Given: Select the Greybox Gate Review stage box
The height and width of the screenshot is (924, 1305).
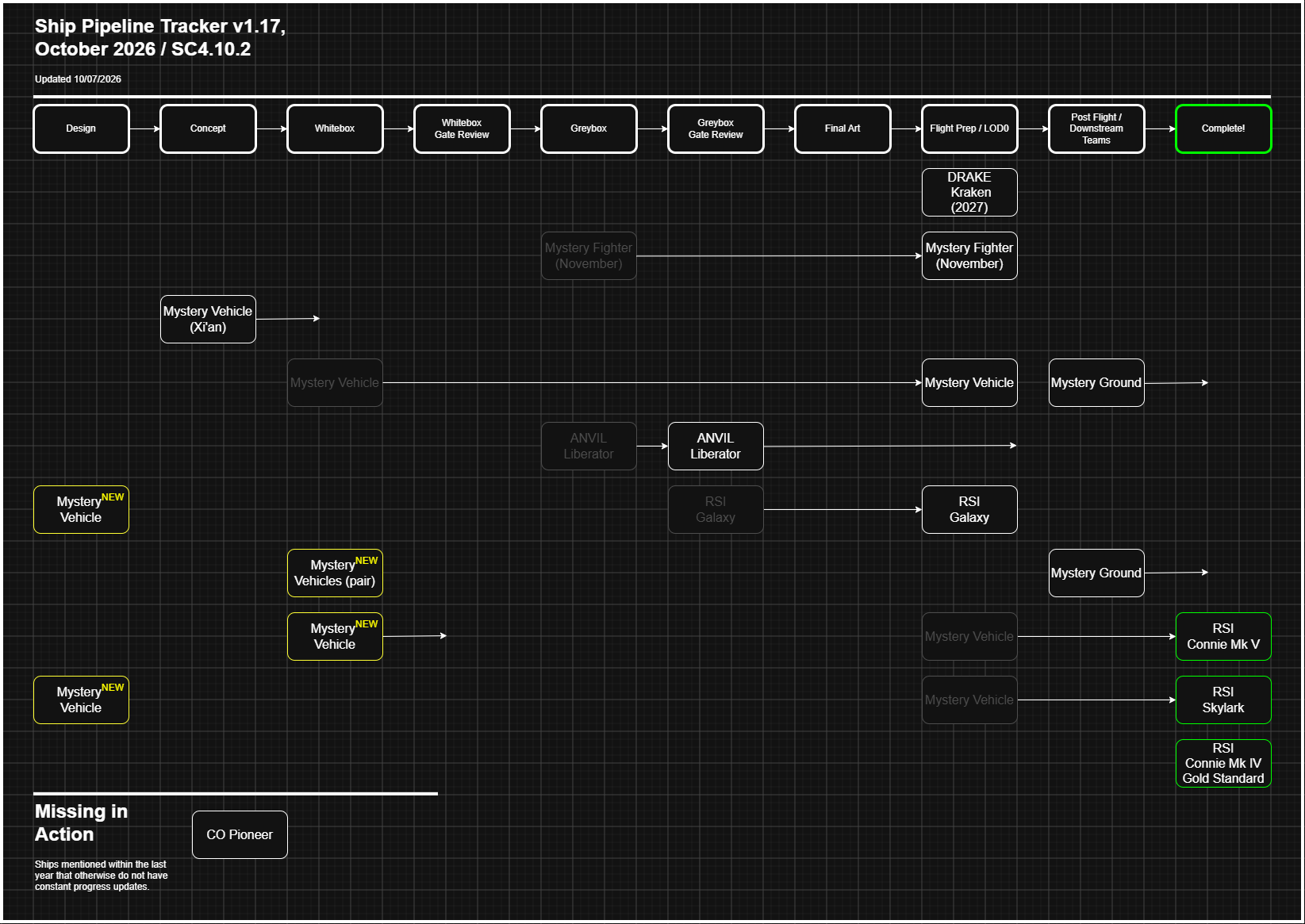Looking at the screenshot, I should point(716,128).
